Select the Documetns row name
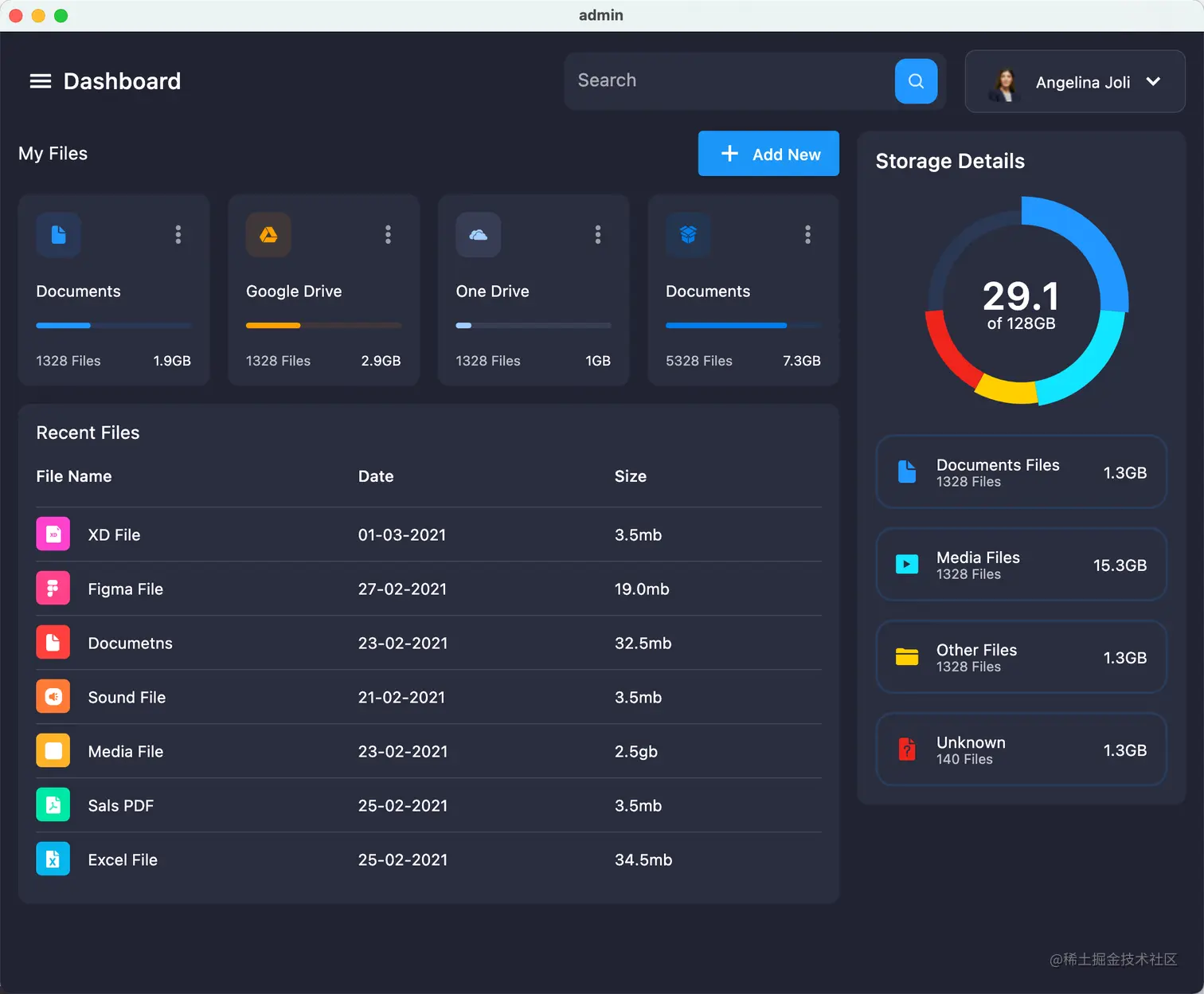The height and width of the screenshot is (994, 1204). [x=131, y=644]
